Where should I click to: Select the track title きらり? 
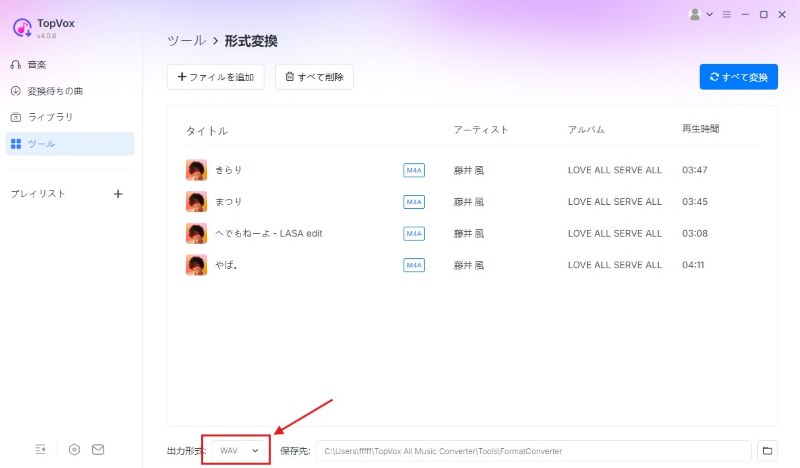(228, 170)
